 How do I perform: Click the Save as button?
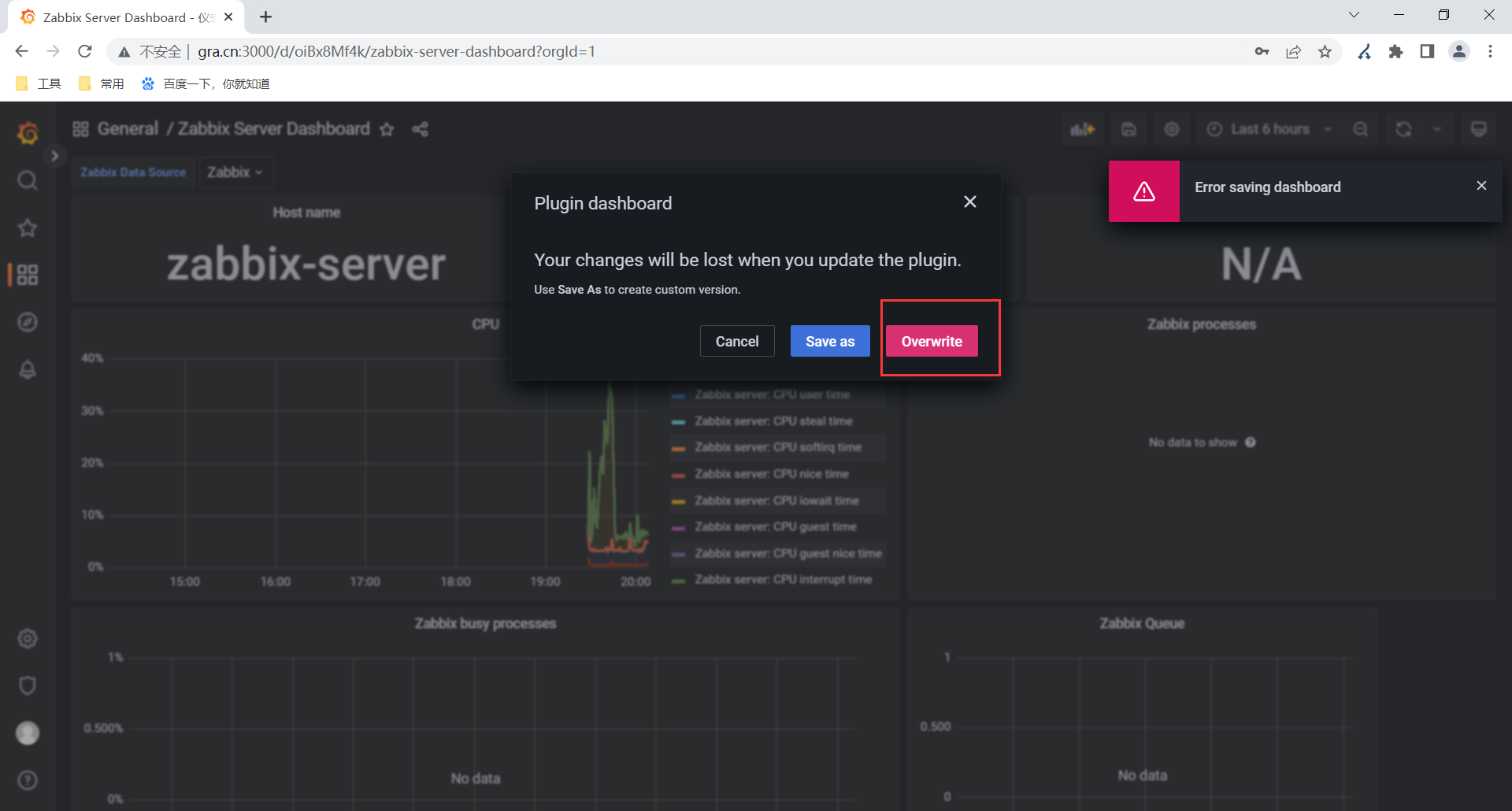[830, 341]
